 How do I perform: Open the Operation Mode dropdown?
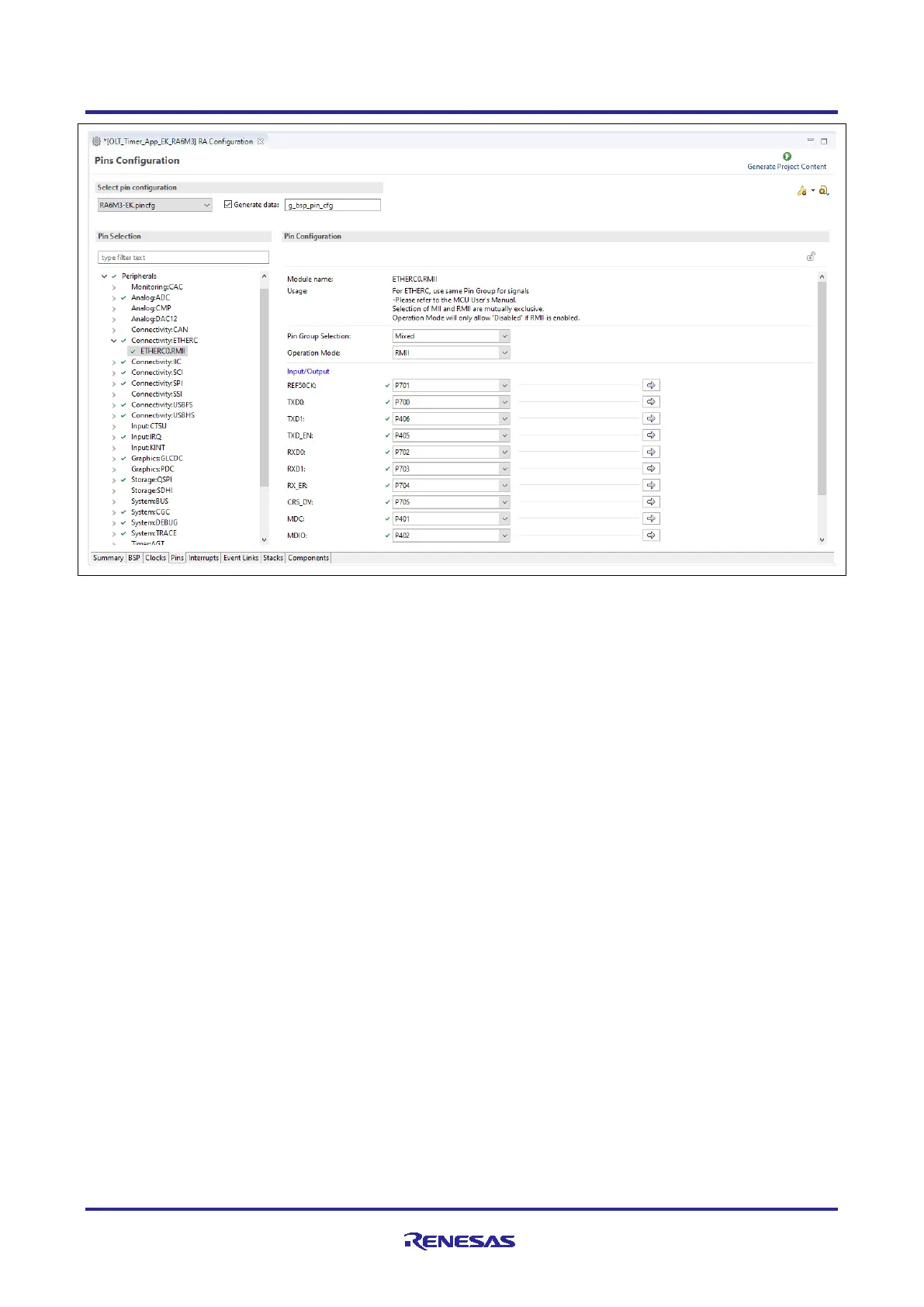coord(452,352)
